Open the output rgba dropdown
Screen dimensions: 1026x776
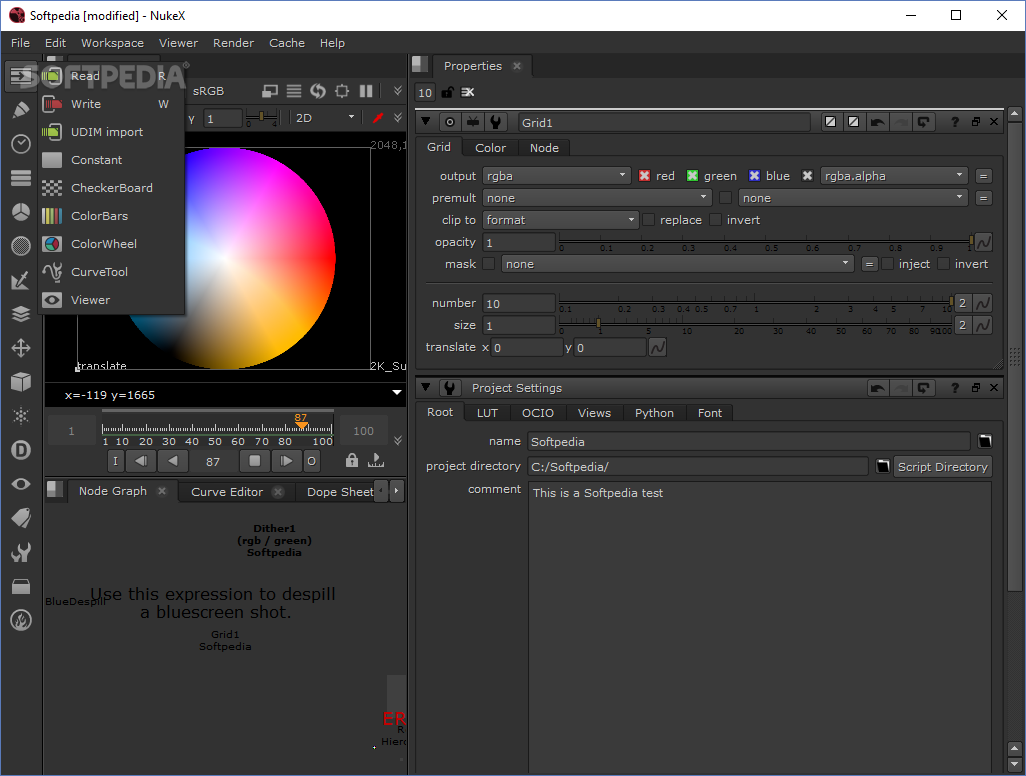(557, 176)
